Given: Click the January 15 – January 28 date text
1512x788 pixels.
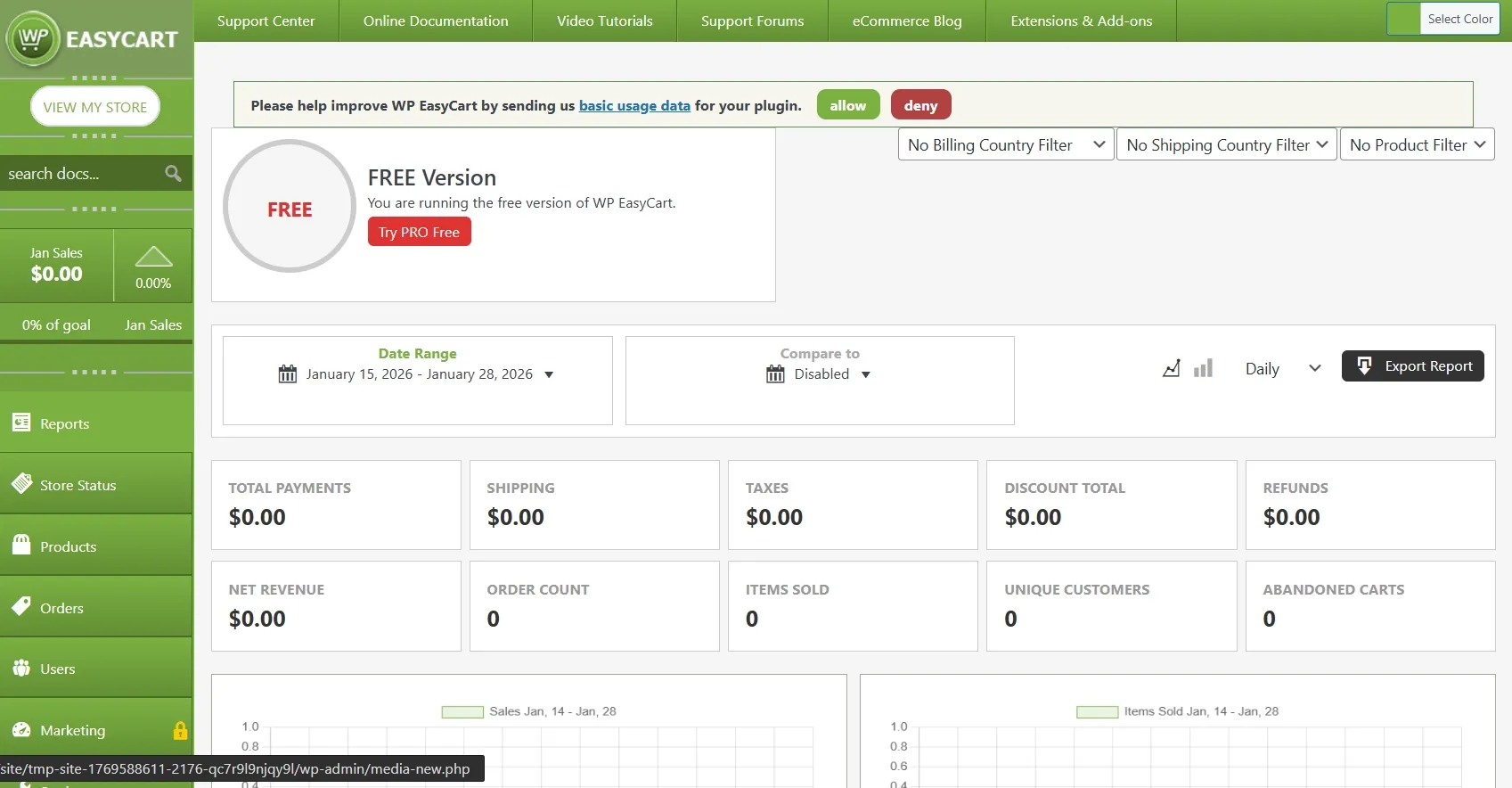Looking at the screenshot, I should [419, 374].
